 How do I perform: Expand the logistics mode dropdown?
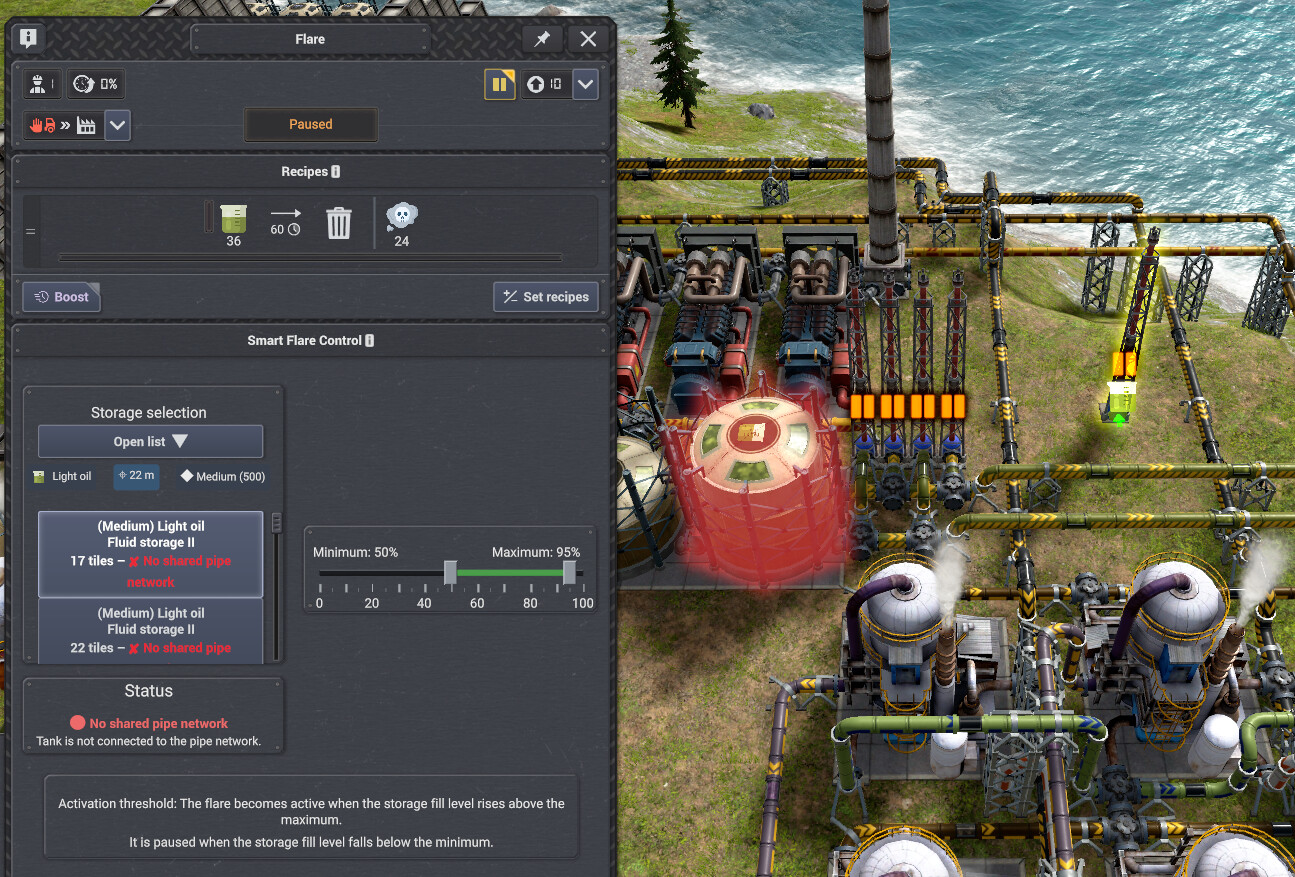point(117,126)
